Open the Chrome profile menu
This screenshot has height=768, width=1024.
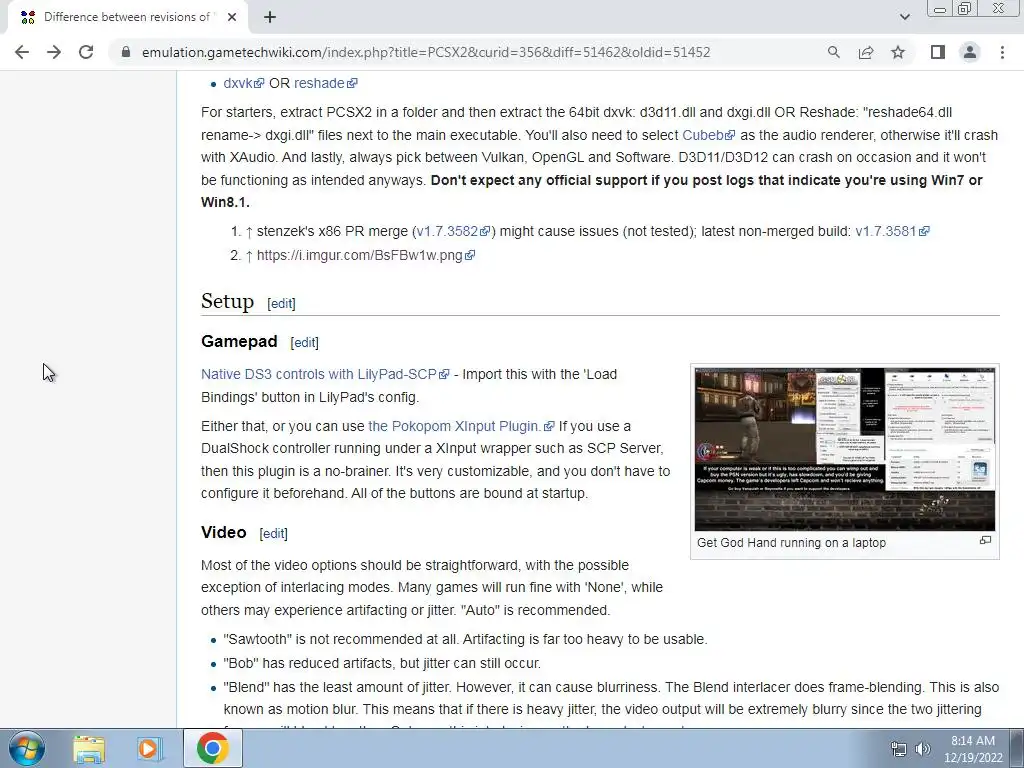click(x=970, y=52)
